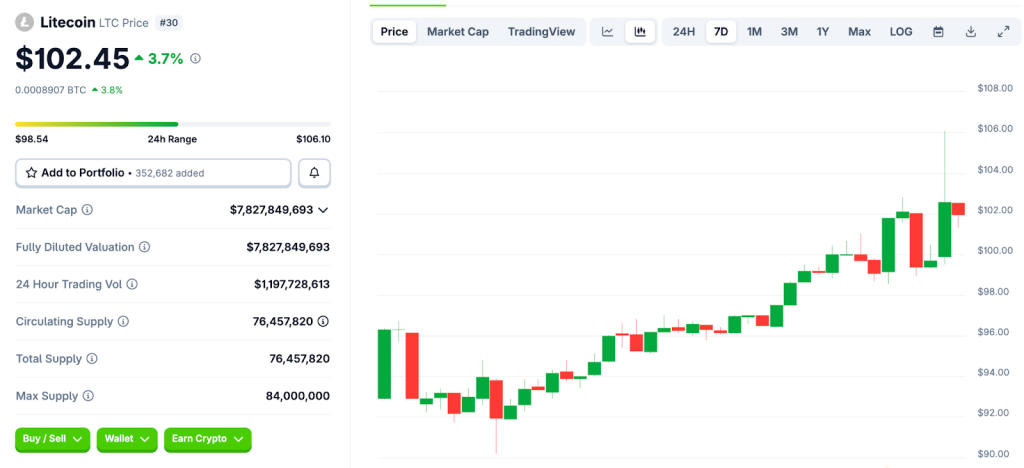Open the Buy / Sell dropdown
Image resolution: width=1024 pixels, height=468 pixels.
click(52, 439)
